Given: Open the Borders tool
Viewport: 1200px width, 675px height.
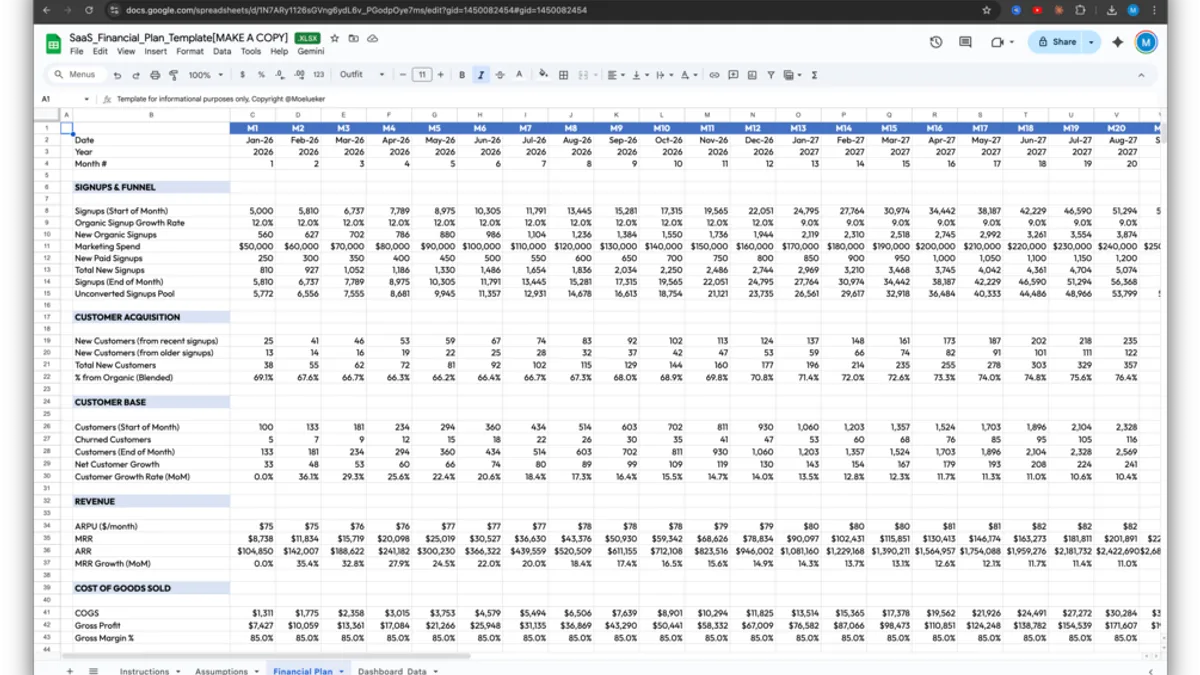Looking at the screenshot, I should click(564, 75).
